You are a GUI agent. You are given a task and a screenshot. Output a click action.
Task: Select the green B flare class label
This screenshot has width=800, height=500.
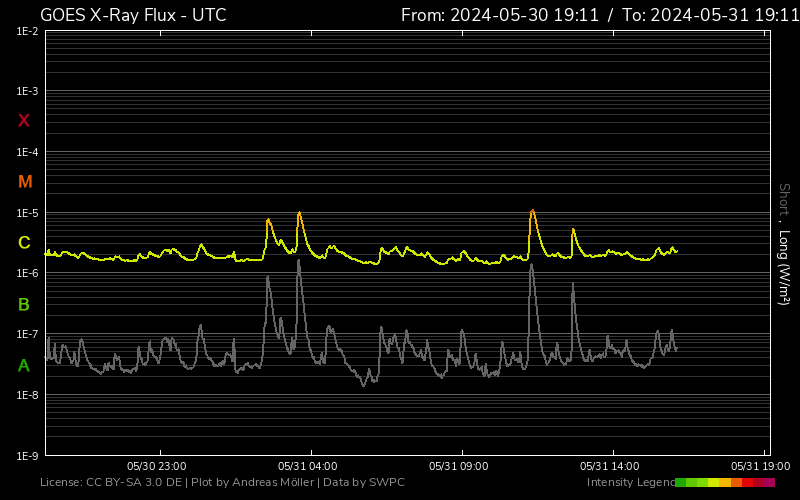click(24, 304)
